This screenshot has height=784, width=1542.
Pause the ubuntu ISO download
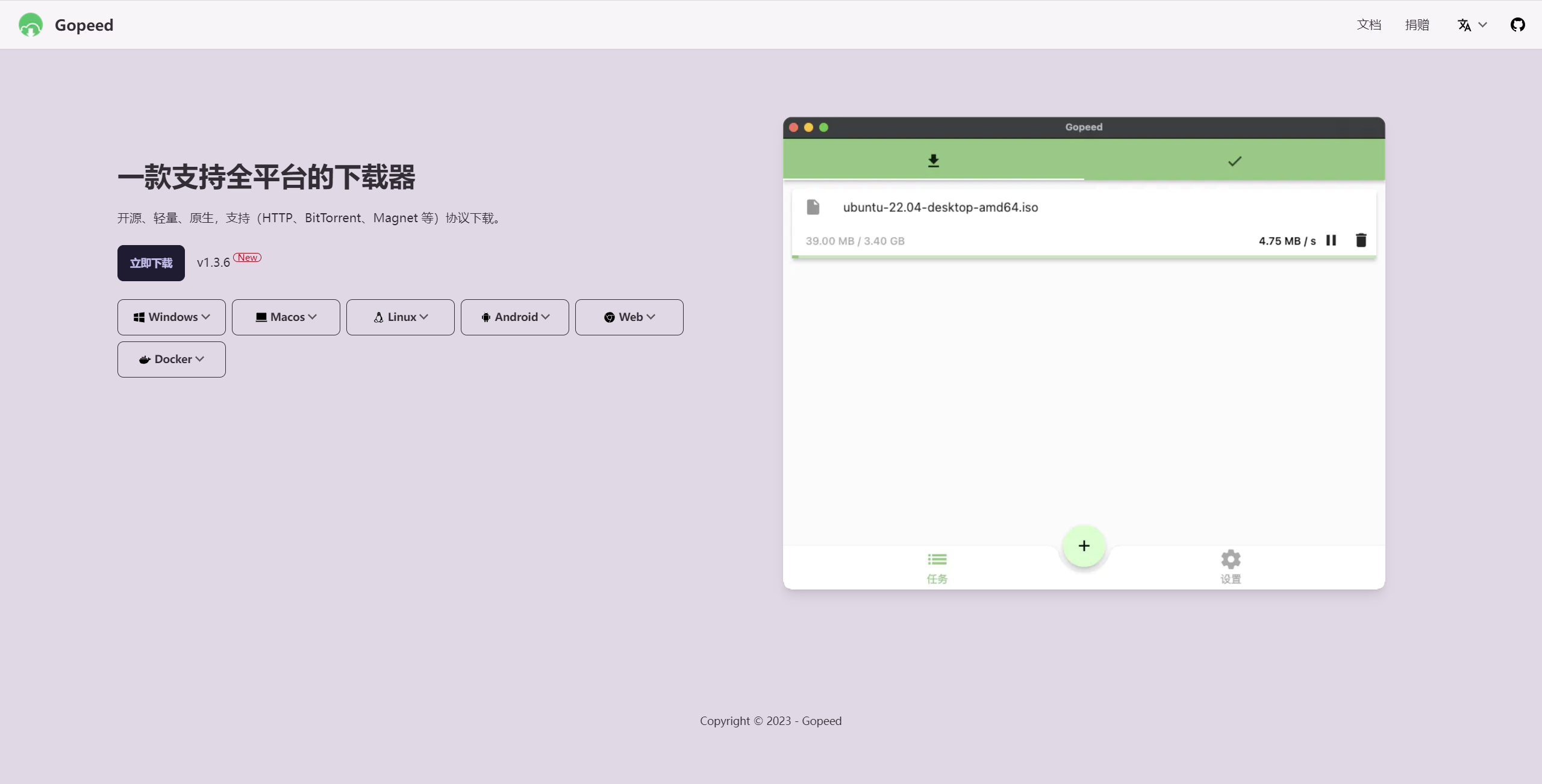coord(1331,240)
